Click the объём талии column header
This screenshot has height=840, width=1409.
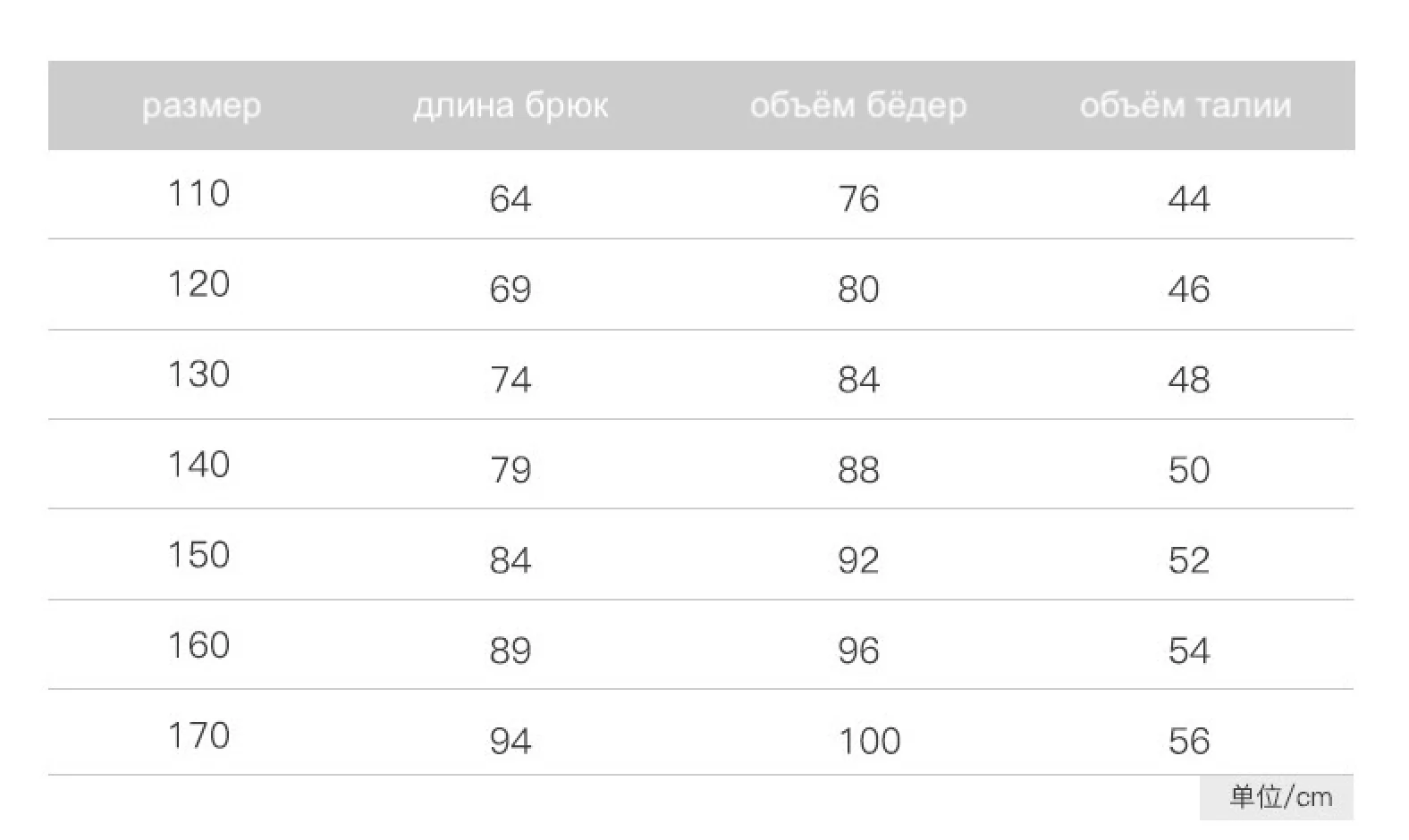click(x=1185, y=106)
